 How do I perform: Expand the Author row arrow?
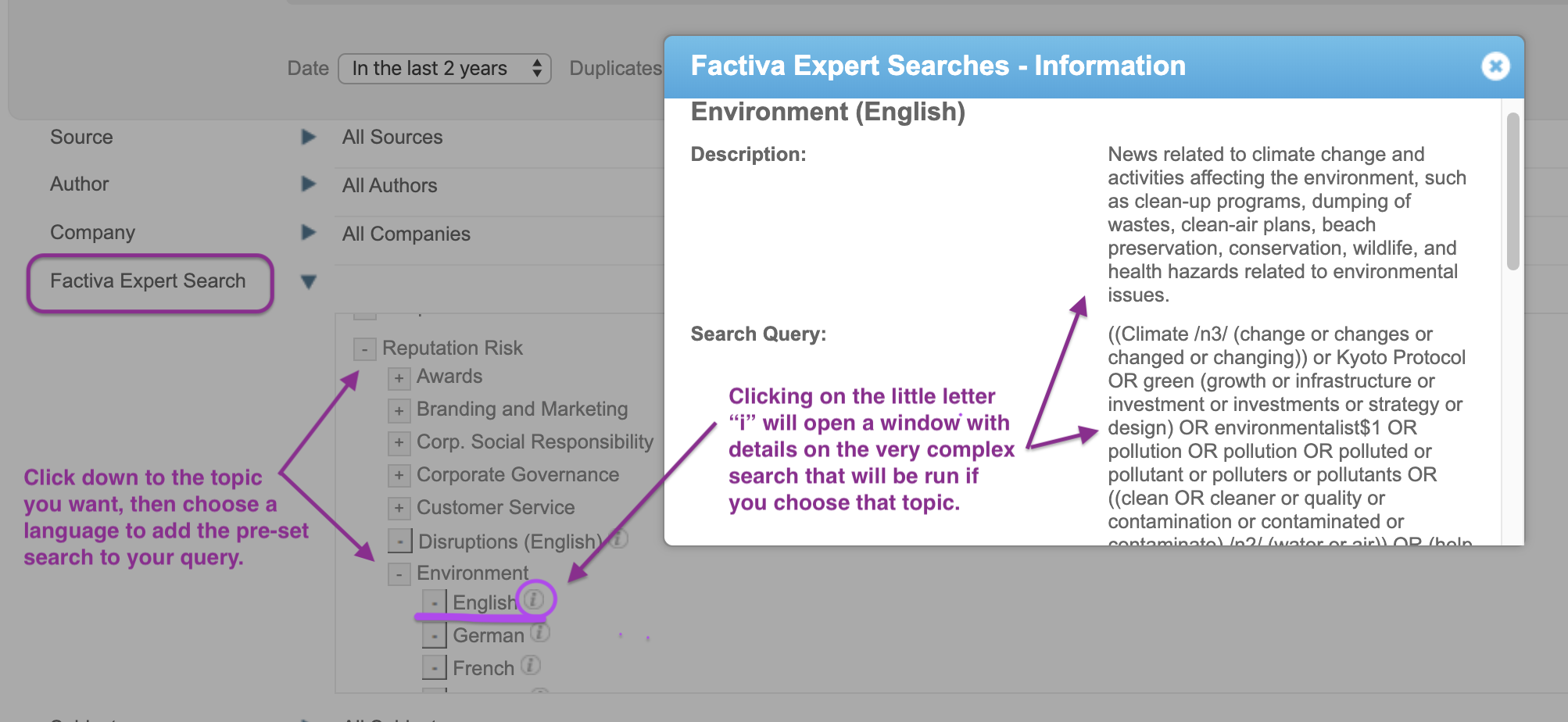pos(309,184)
